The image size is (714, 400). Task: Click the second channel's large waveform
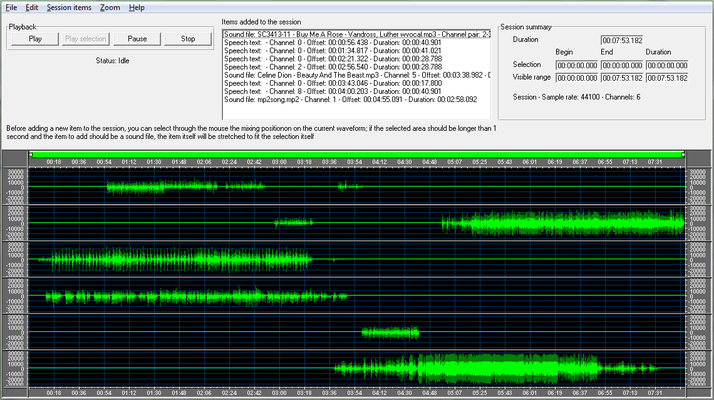[563, 223]
